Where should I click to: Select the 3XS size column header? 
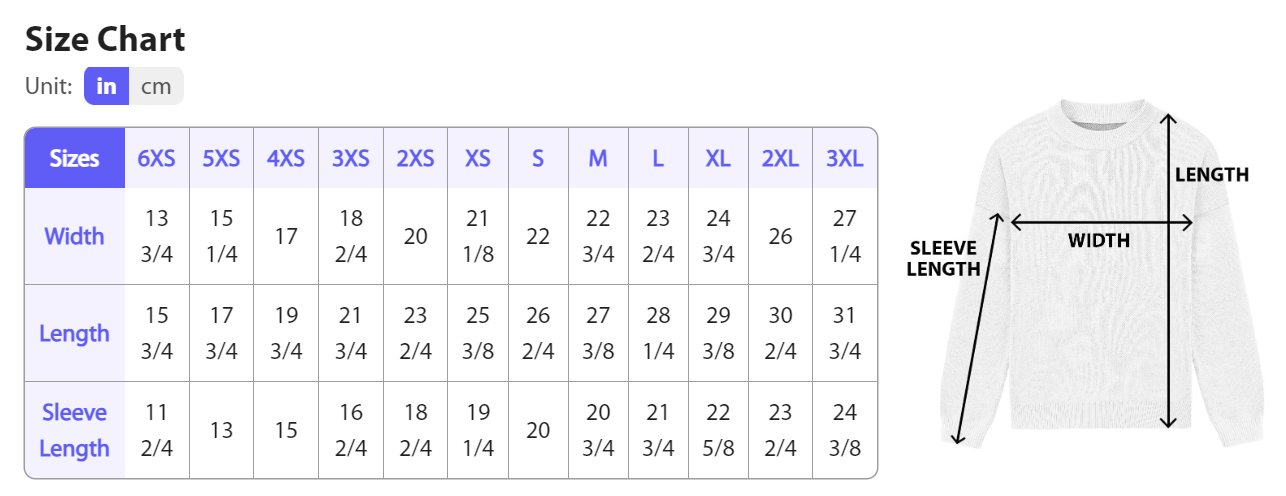pos(351,158)
